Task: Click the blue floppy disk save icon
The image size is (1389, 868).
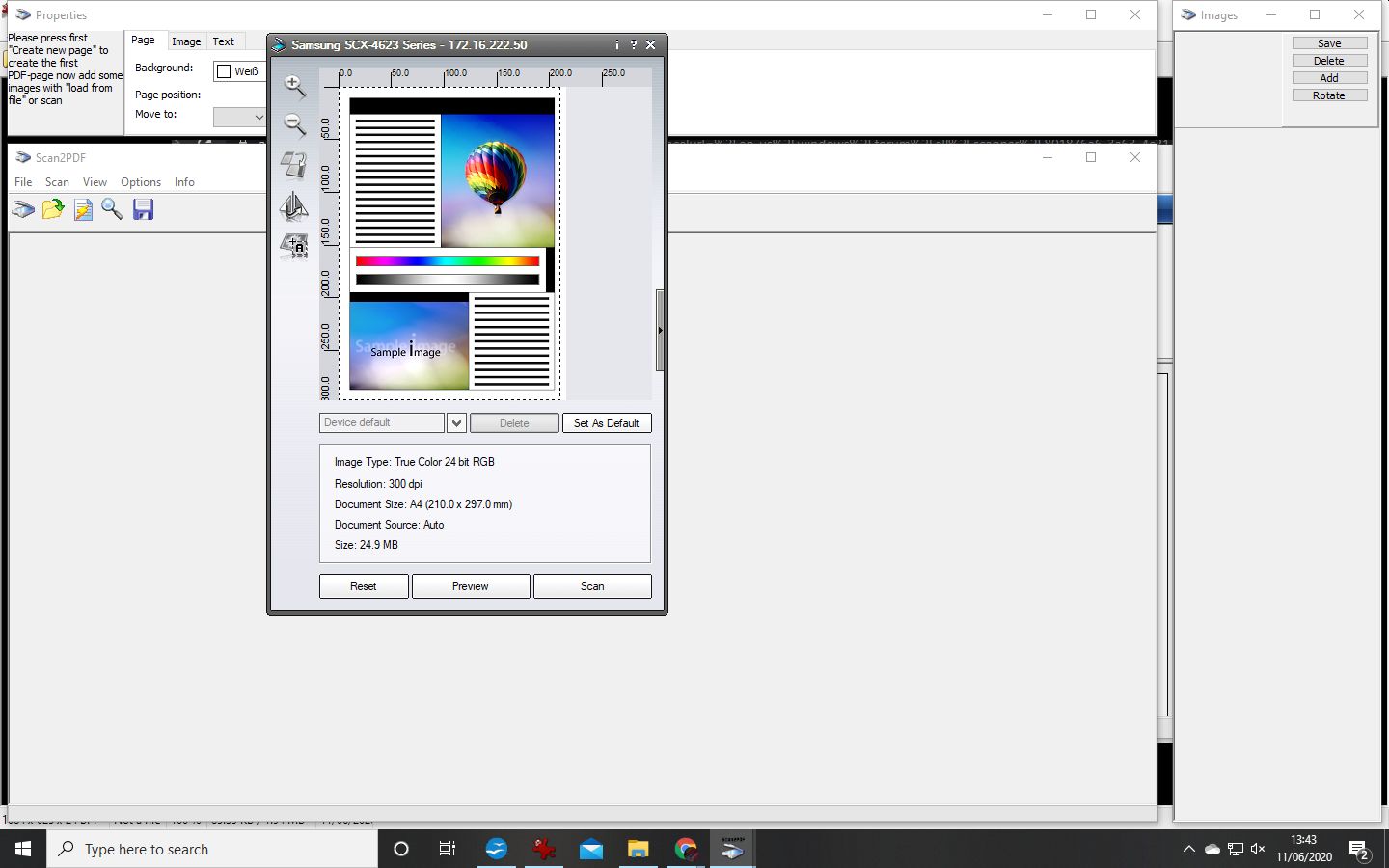Action: pos(143,209)
